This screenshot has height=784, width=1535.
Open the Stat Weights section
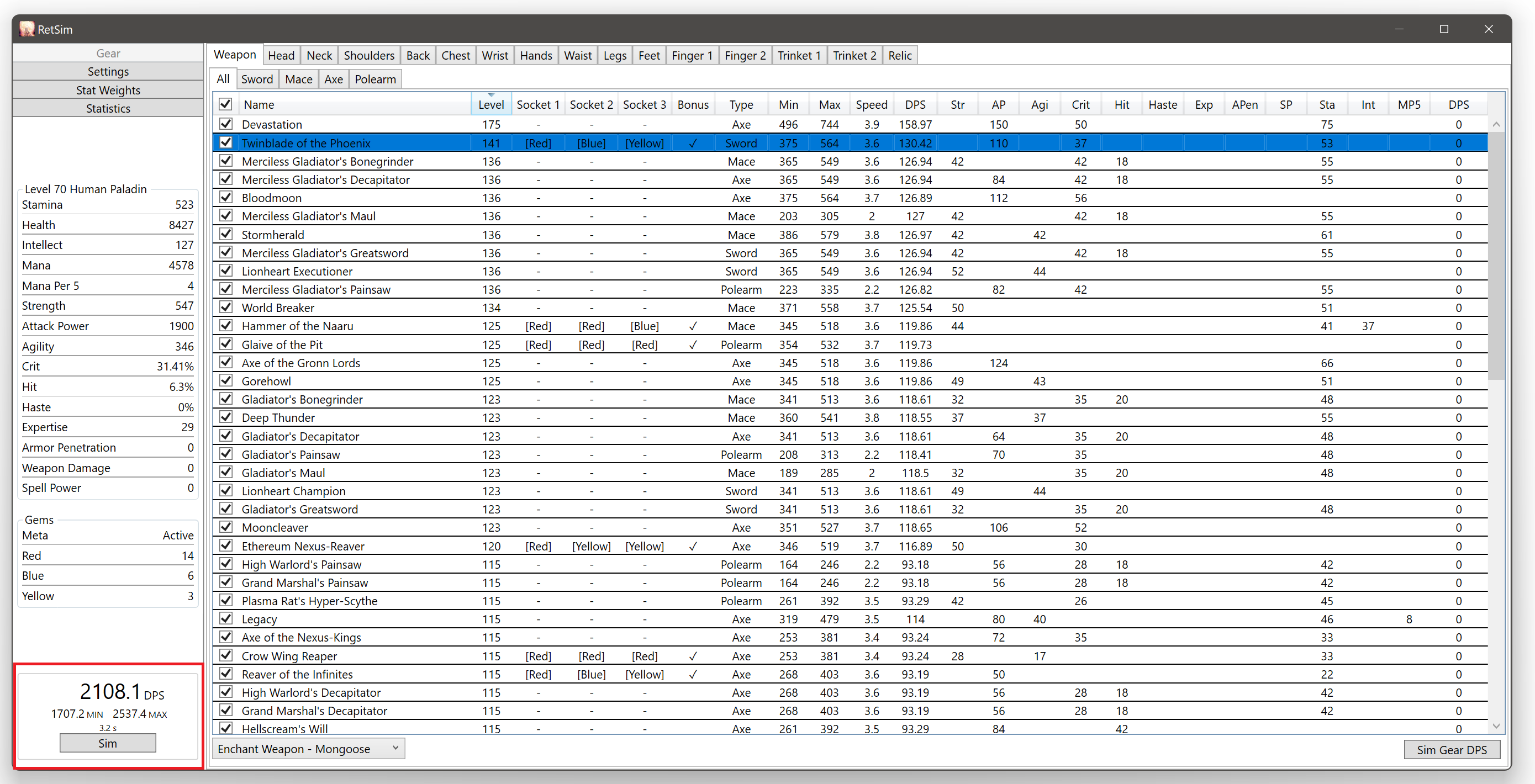[108, 90]
